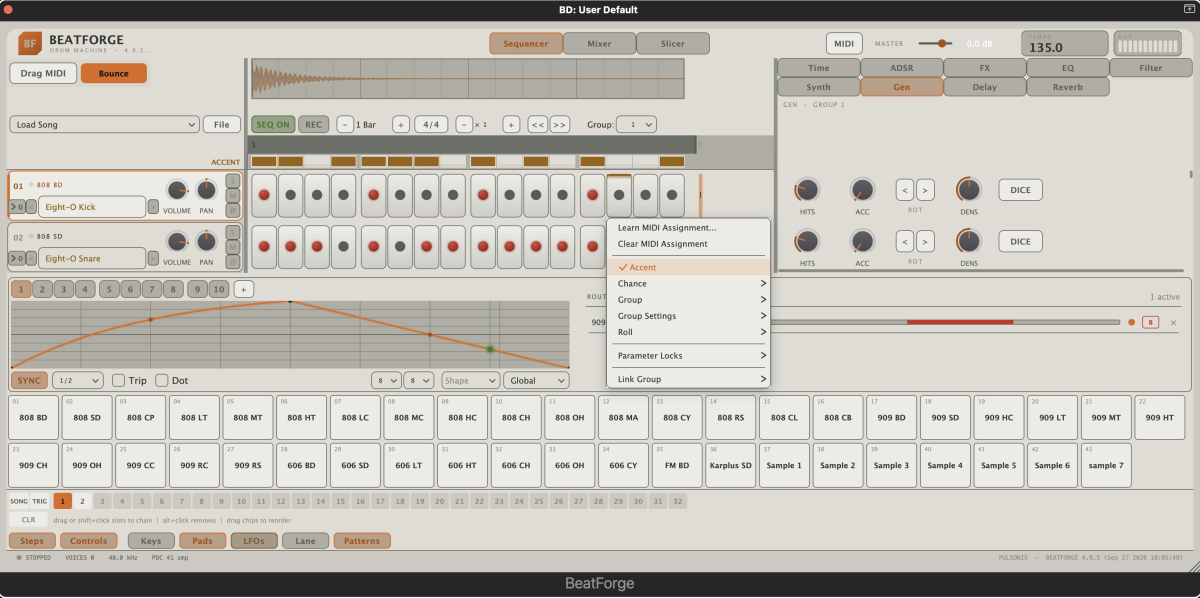Screen dimensions: 1200x598
Task: Click the 808 SD track >0 button
Action: click(17, 258)
